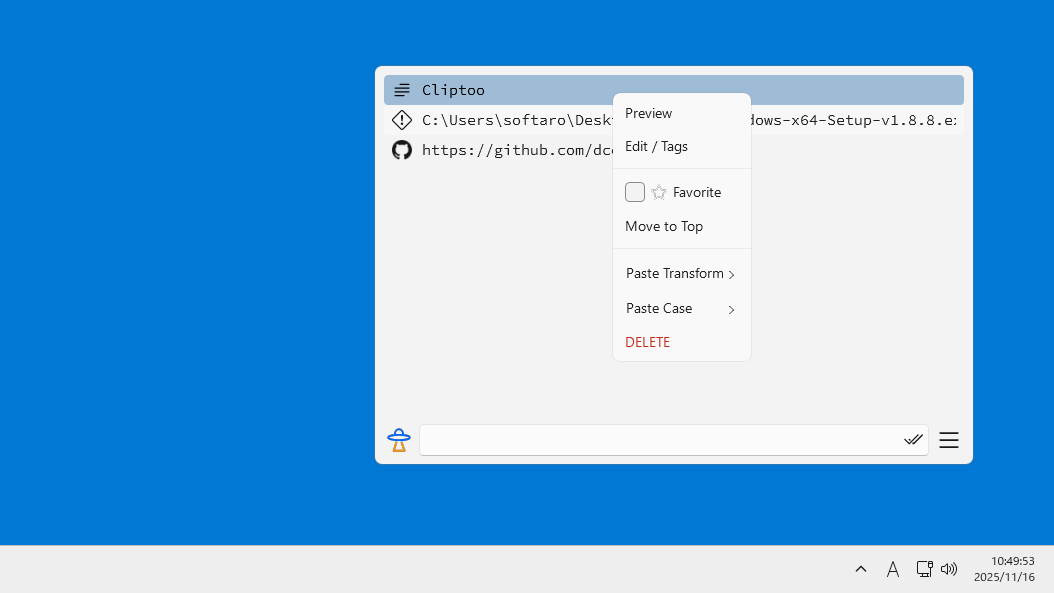Click the IME input mode 'A' indicator

pyautogui.click(x=893, y=569)
